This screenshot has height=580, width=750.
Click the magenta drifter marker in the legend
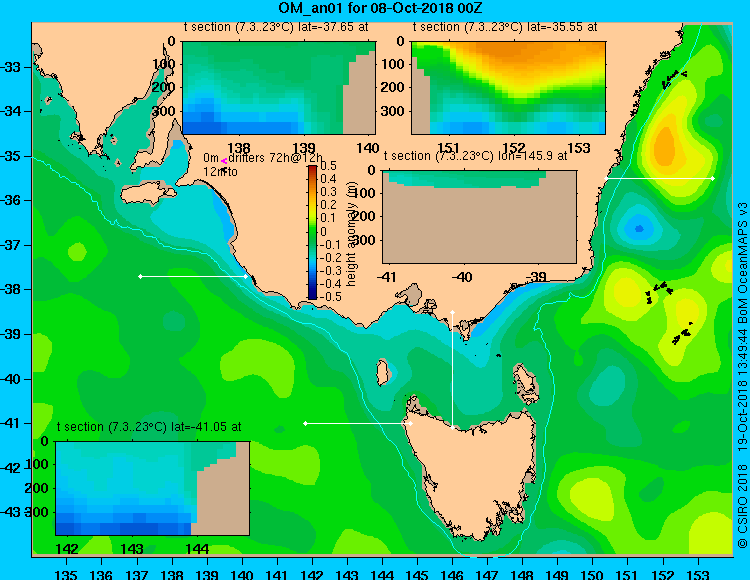click(x=223, y=162)
